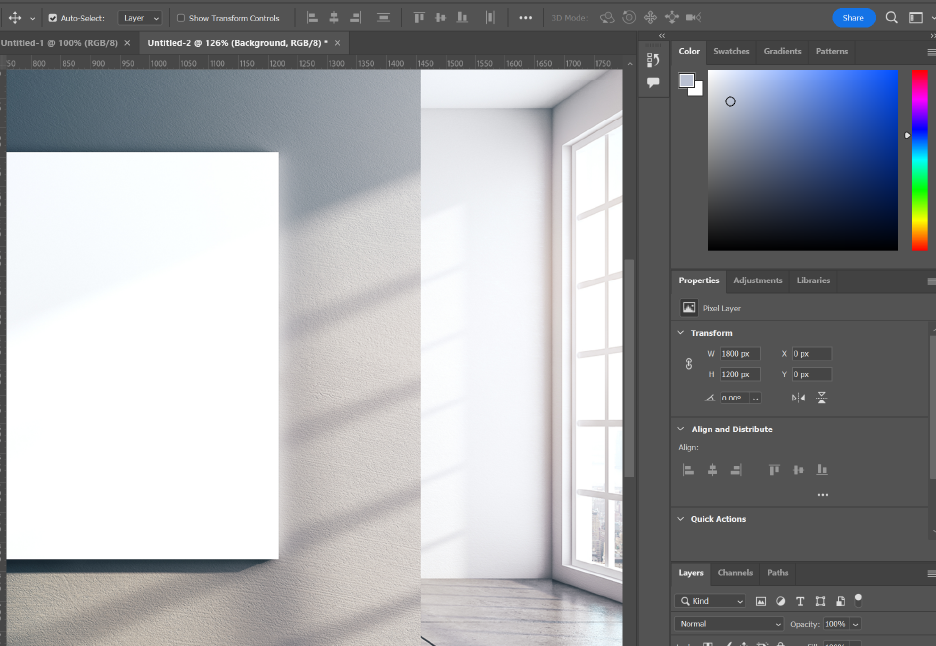
Task: Open the Auto-Select Layer dropdown
Action: pos(140,18)
